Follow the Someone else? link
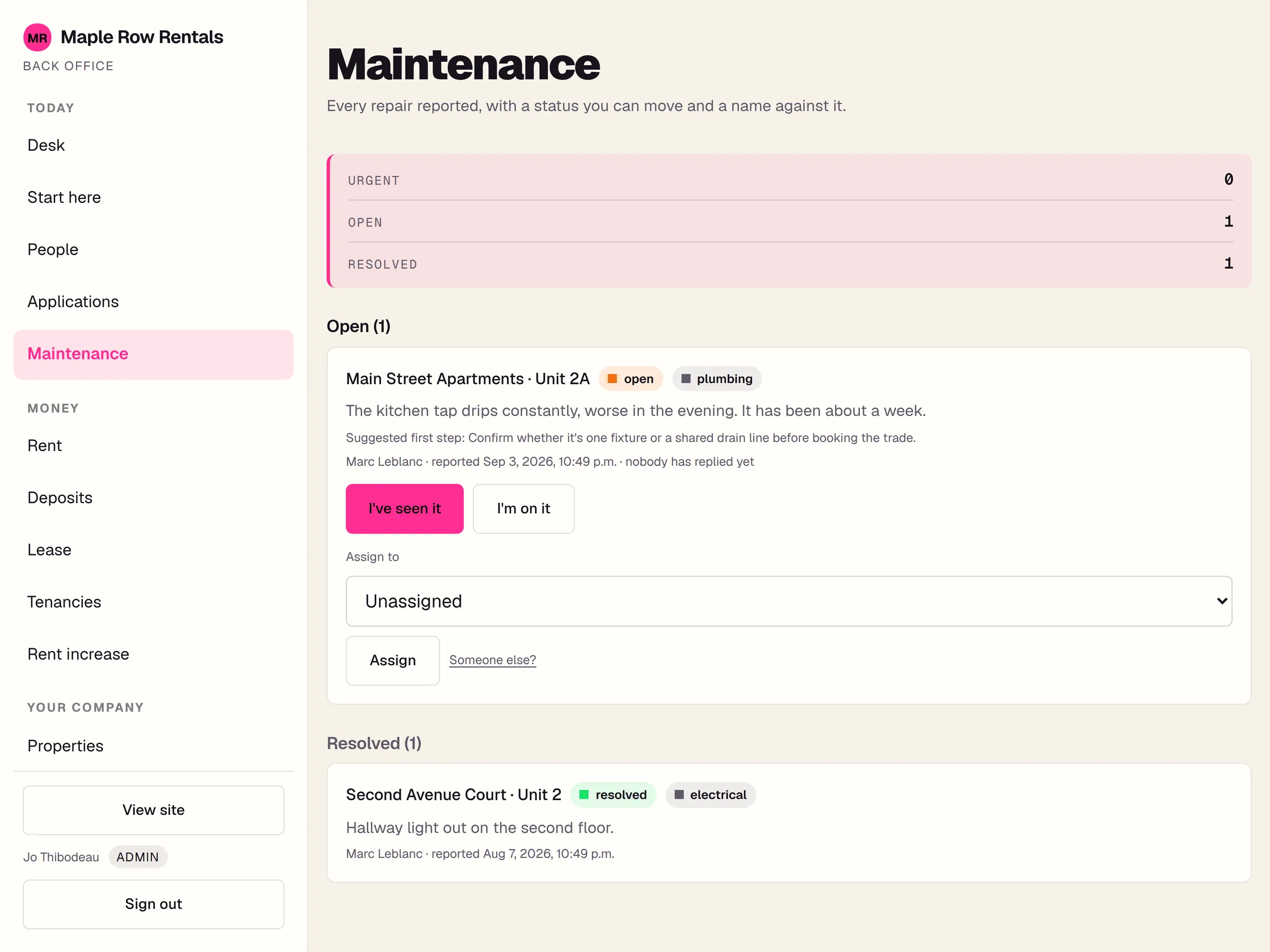The image size is (1270, 952). click(x=492, y=661)
